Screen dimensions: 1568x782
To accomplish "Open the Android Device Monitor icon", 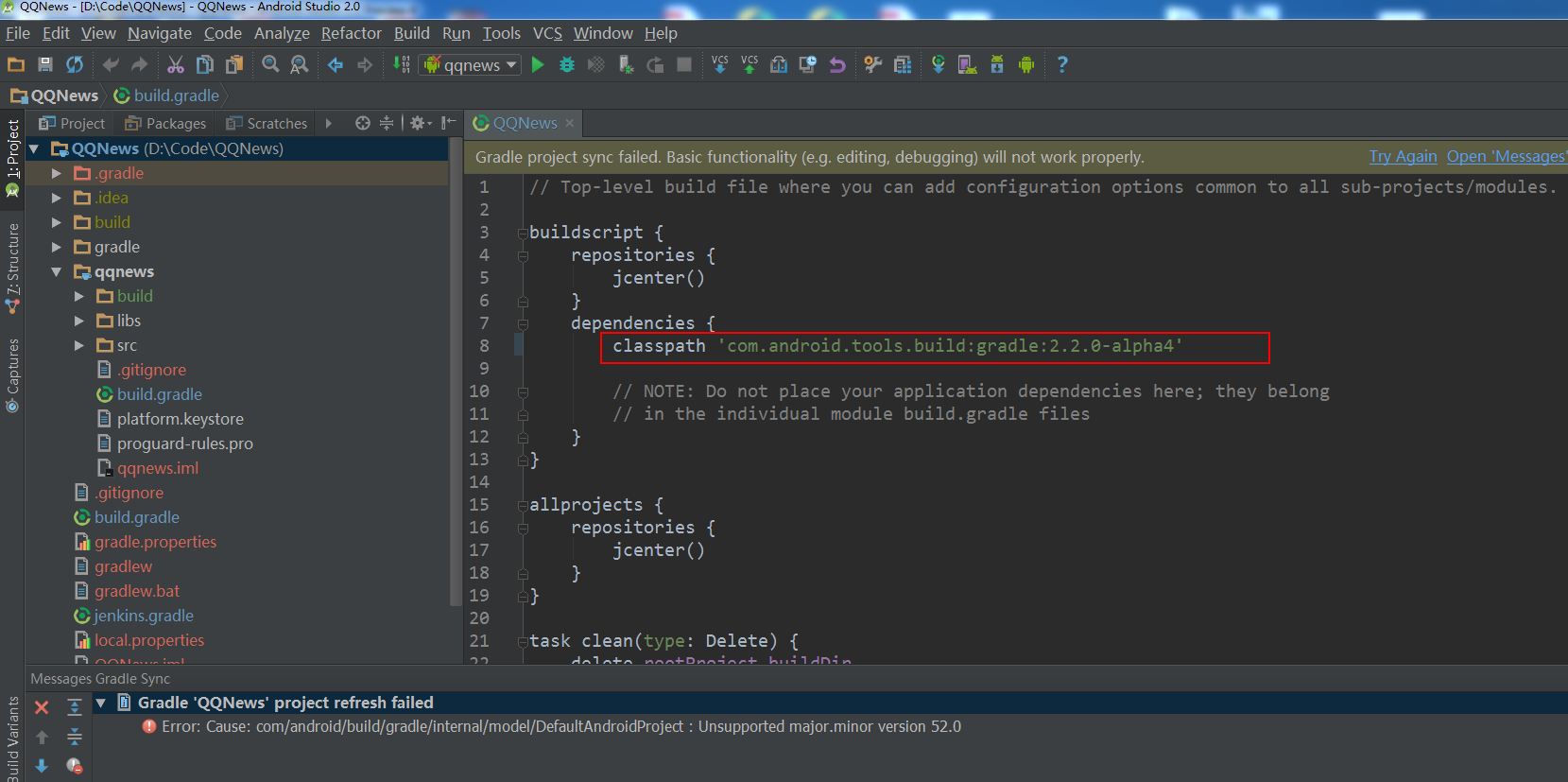I will point(1026,64).
